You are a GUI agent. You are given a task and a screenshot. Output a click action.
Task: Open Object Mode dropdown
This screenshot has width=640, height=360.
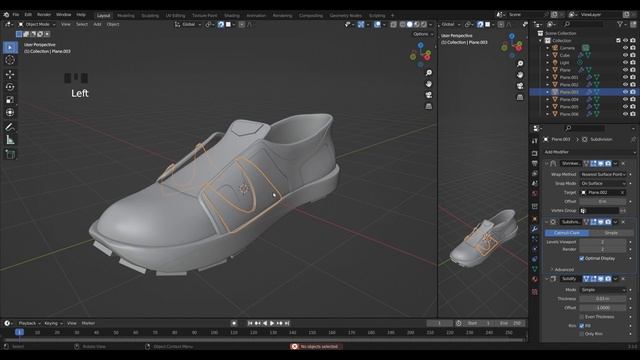tap(37, 24)
